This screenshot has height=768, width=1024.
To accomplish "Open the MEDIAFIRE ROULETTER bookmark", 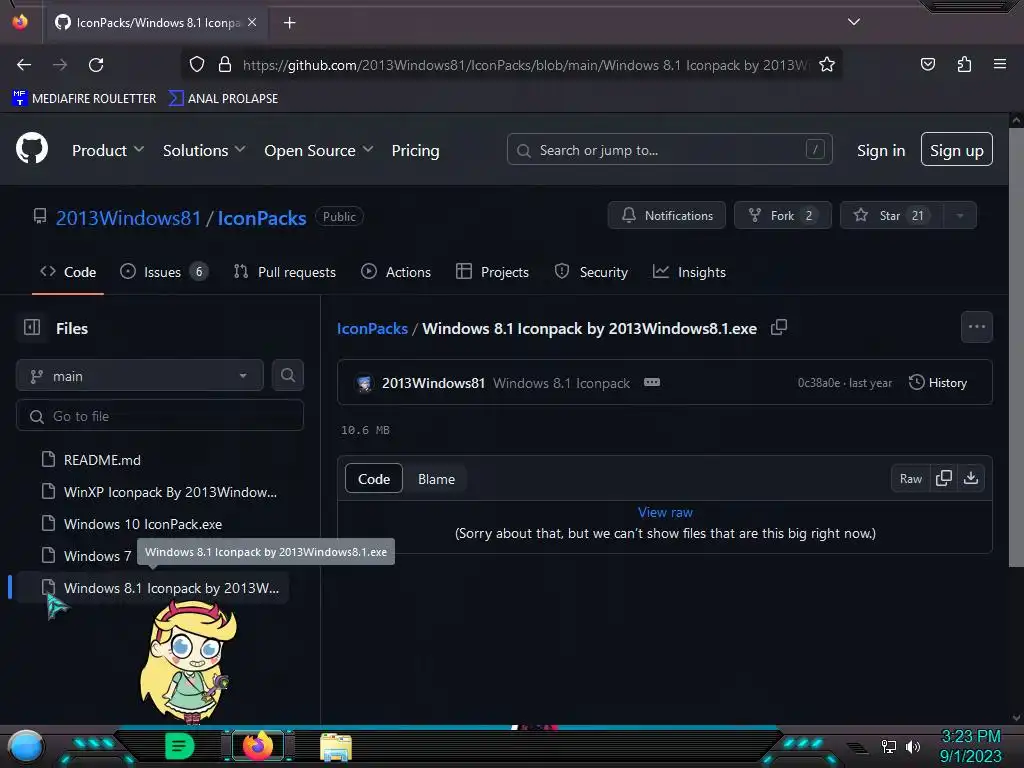I will click(84, 99).
